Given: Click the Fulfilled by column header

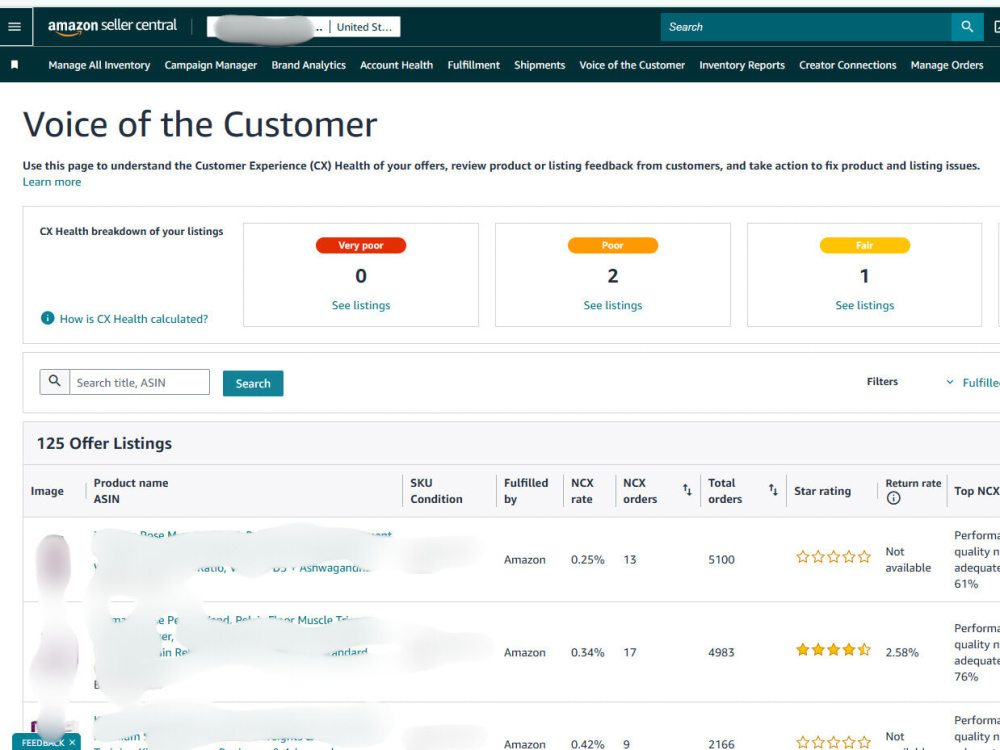Looking at the screenshot, I should pyautogui.click(x=526, y=491).
